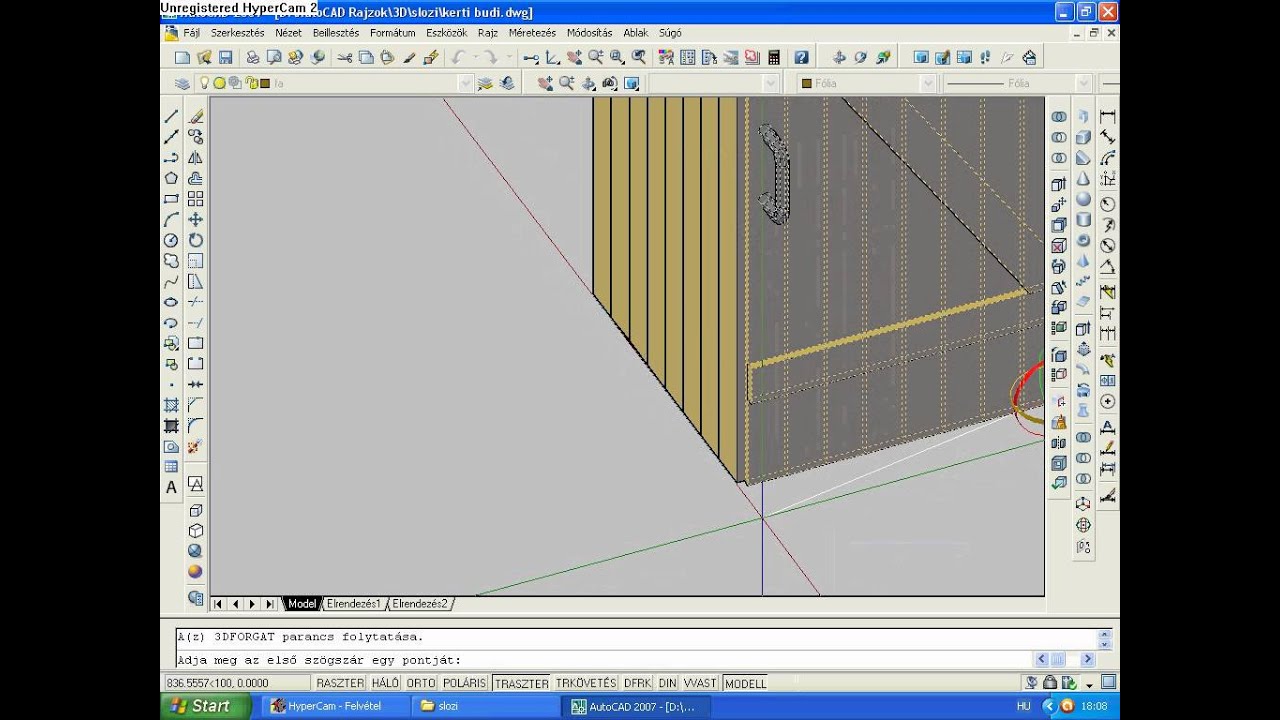
Task: Select the Rotate modify tool
Action: pos(196,240)
